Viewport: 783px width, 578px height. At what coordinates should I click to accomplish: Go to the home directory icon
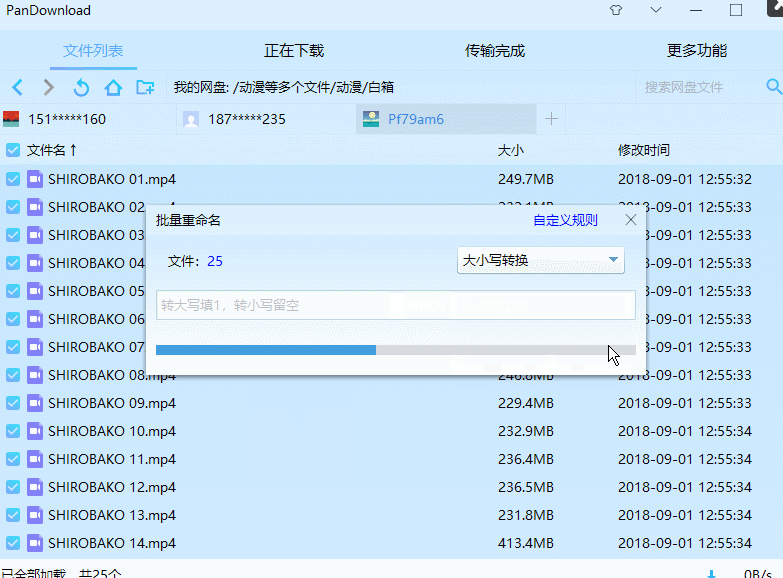click(113, 87)
